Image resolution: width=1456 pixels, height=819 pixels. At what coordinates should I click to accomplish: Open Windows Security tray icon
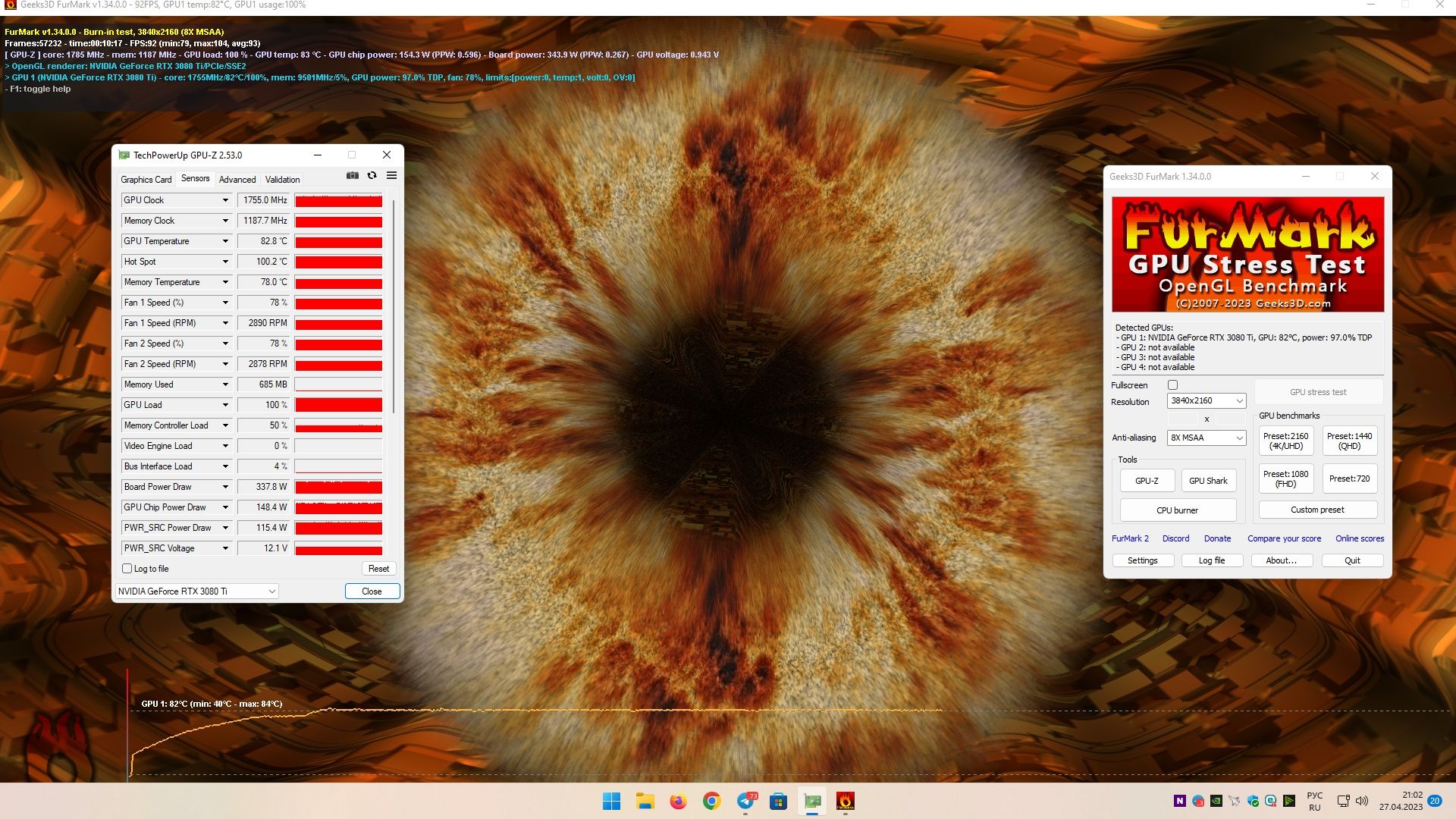(x=1253, y=801)
